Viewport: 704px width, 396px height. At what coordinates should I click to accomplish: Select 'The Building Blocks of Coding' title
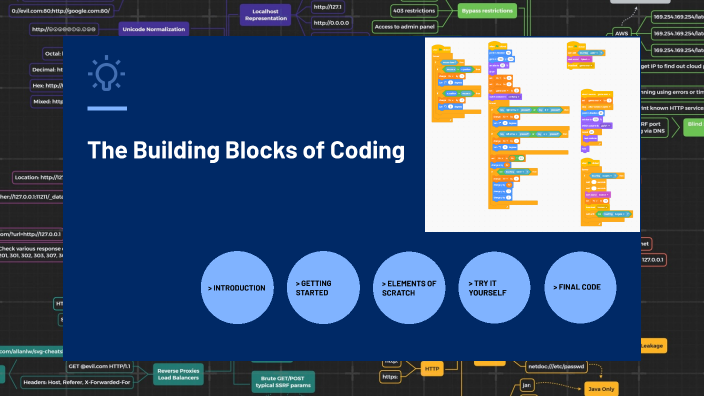coord(246,150)
